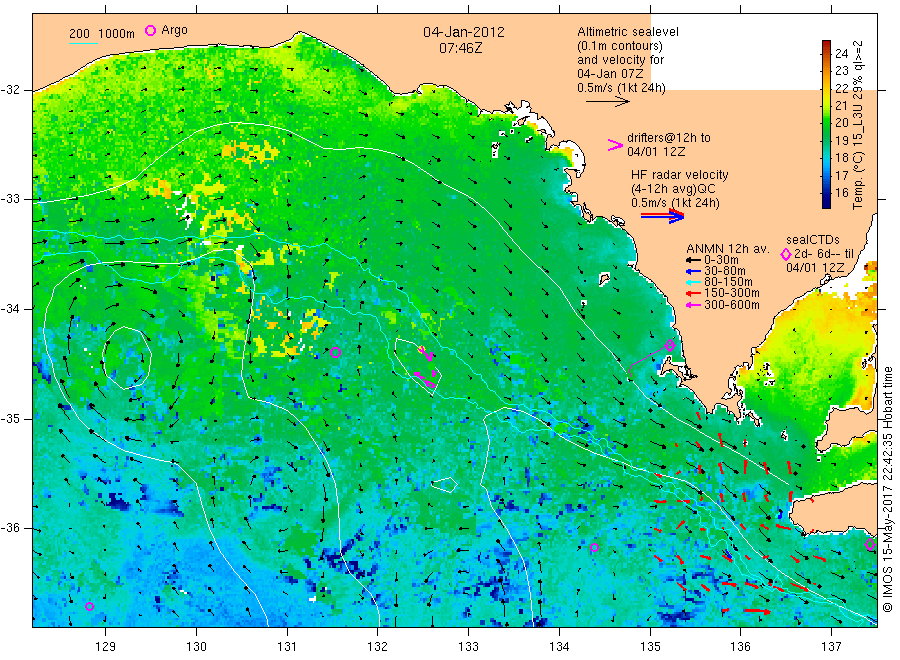Click the seal CTD diamond marker near 135.2E

pos(670,345)
